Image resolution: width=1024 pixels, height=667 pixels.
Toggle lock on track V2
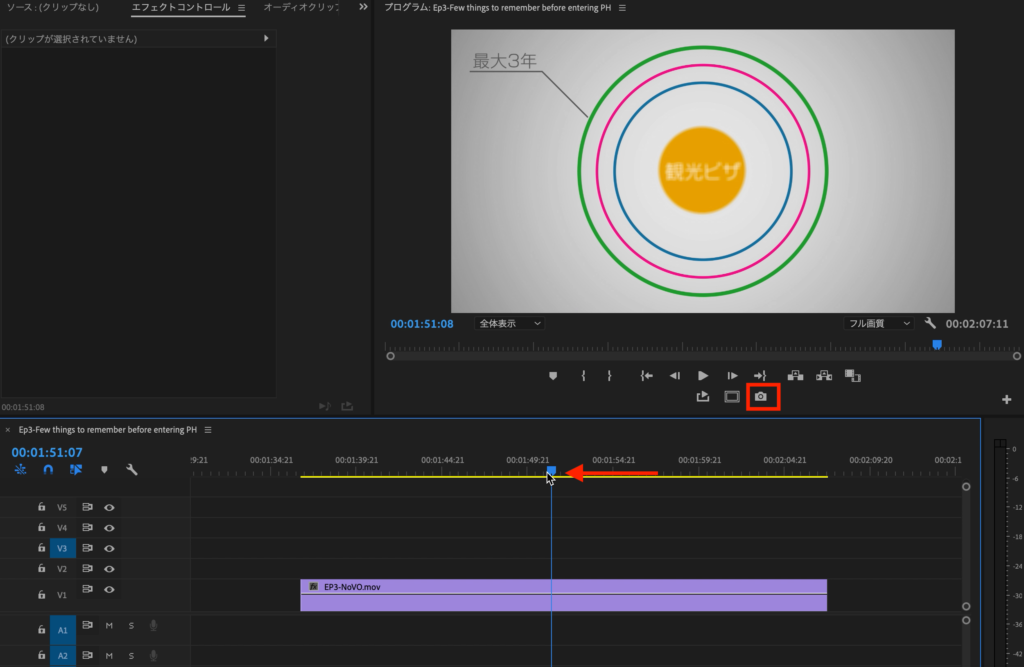click(41, 568)
